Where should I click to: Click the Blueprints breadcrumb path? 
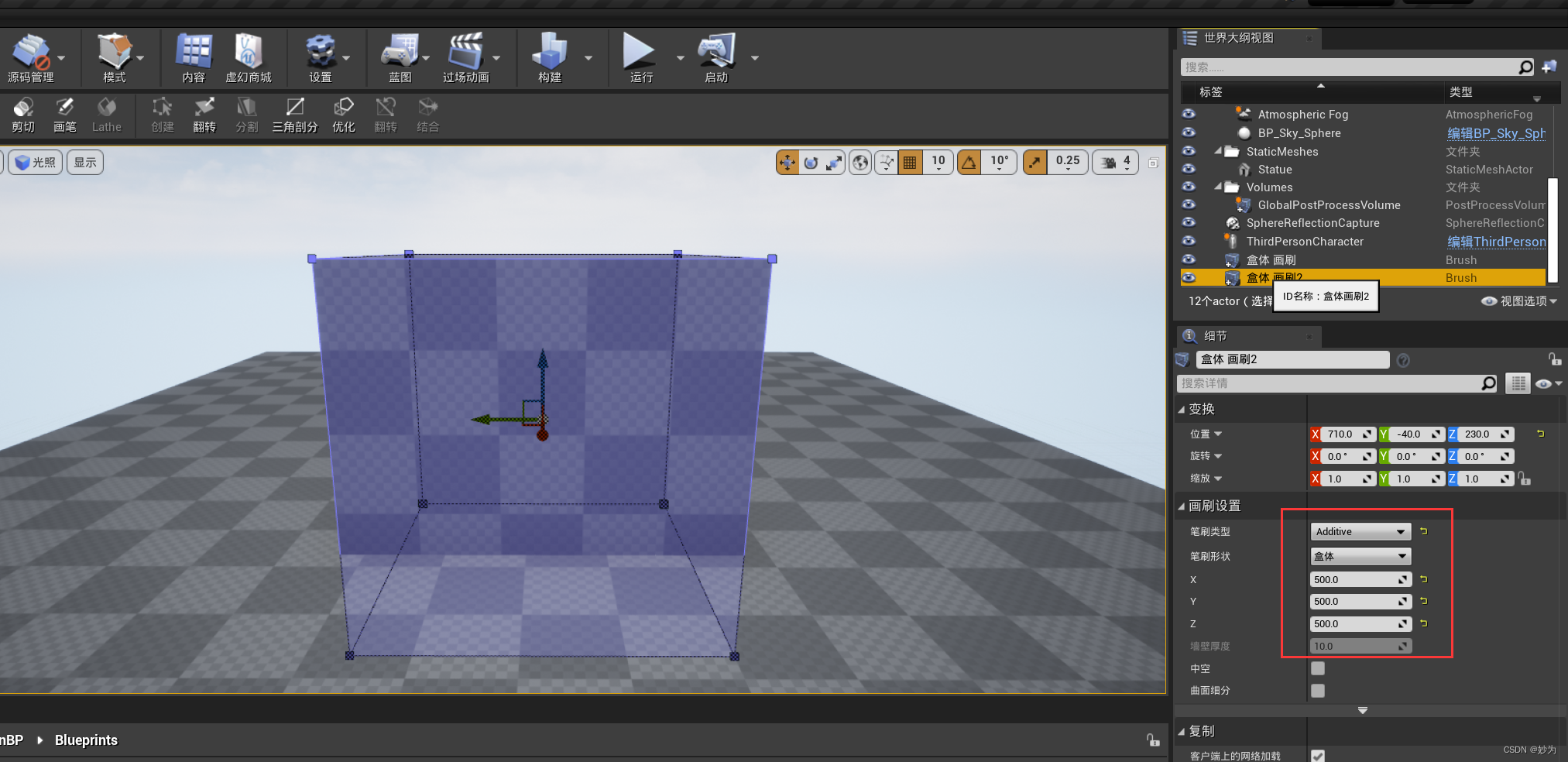[86, 740]
